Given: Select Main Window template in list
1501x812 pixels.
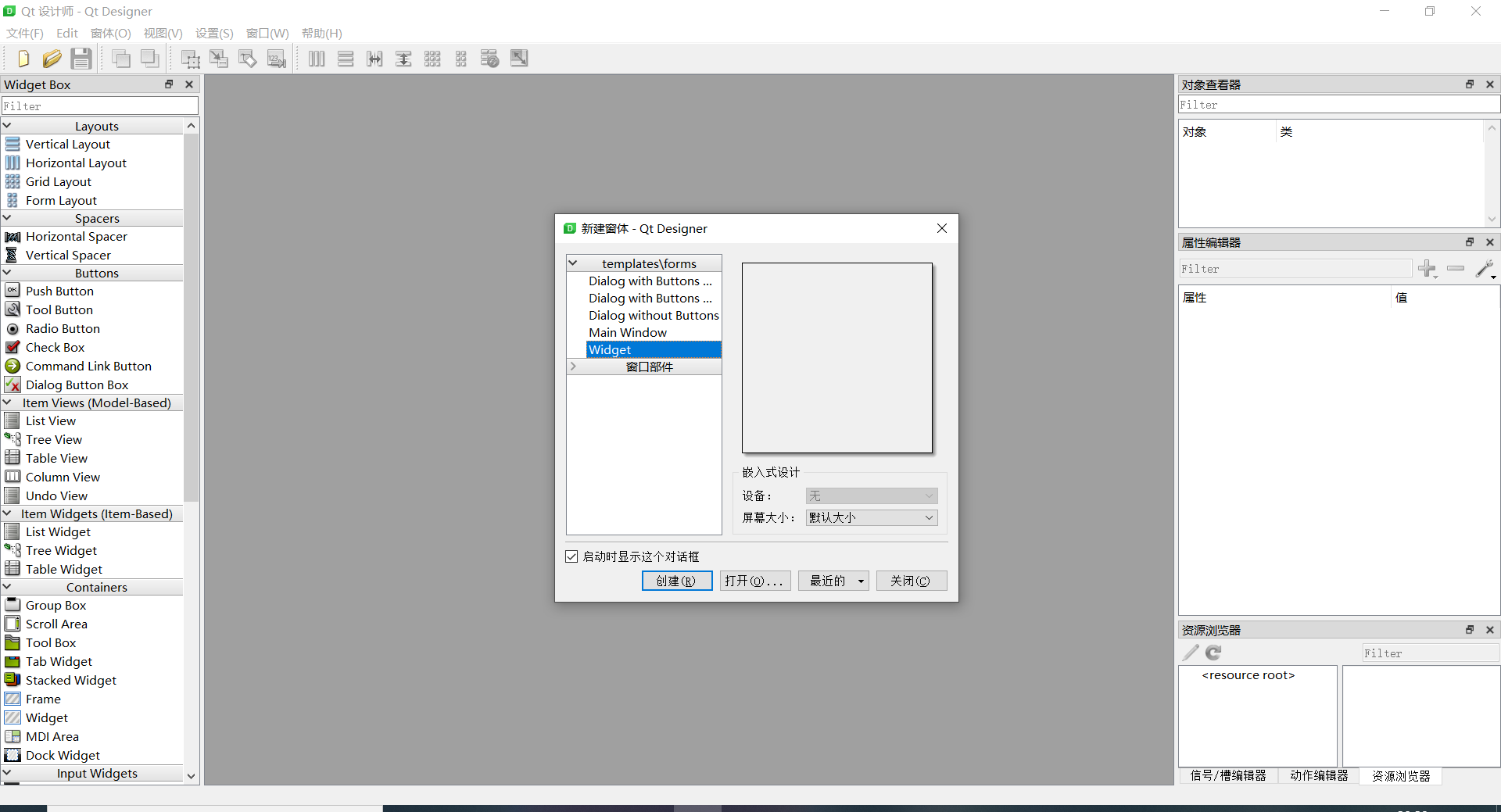Looking at the screenshot, I should pyautogui.click(x=628, y=332).
